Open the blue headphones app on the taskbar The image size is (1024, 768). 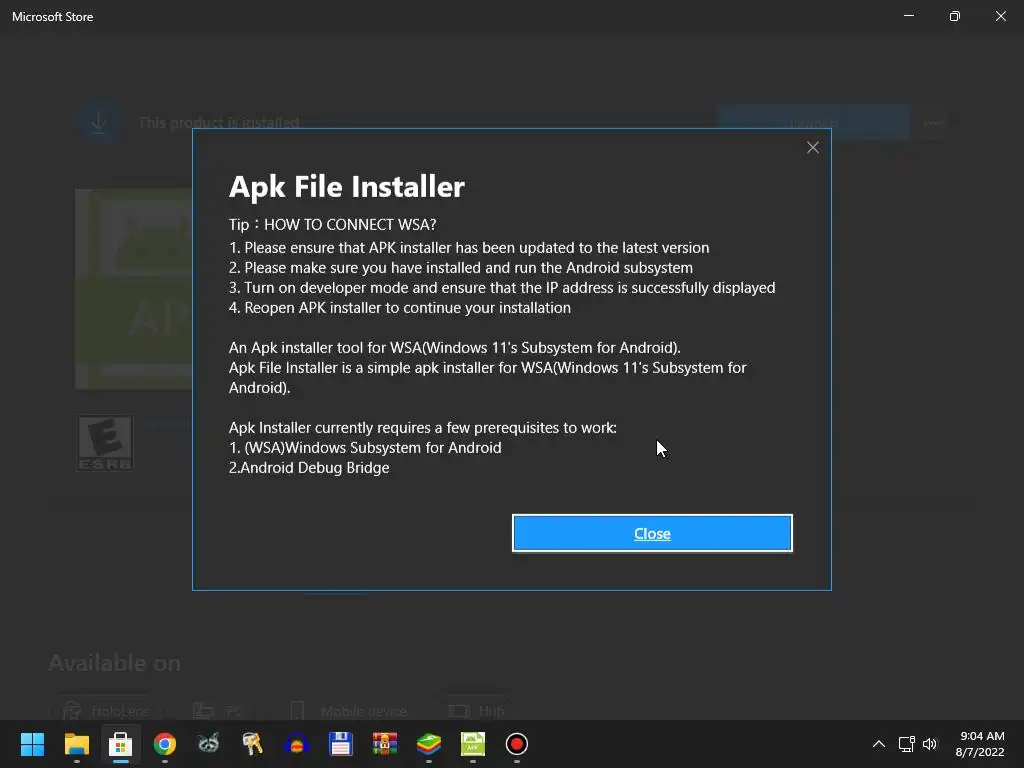pos(296,744)
